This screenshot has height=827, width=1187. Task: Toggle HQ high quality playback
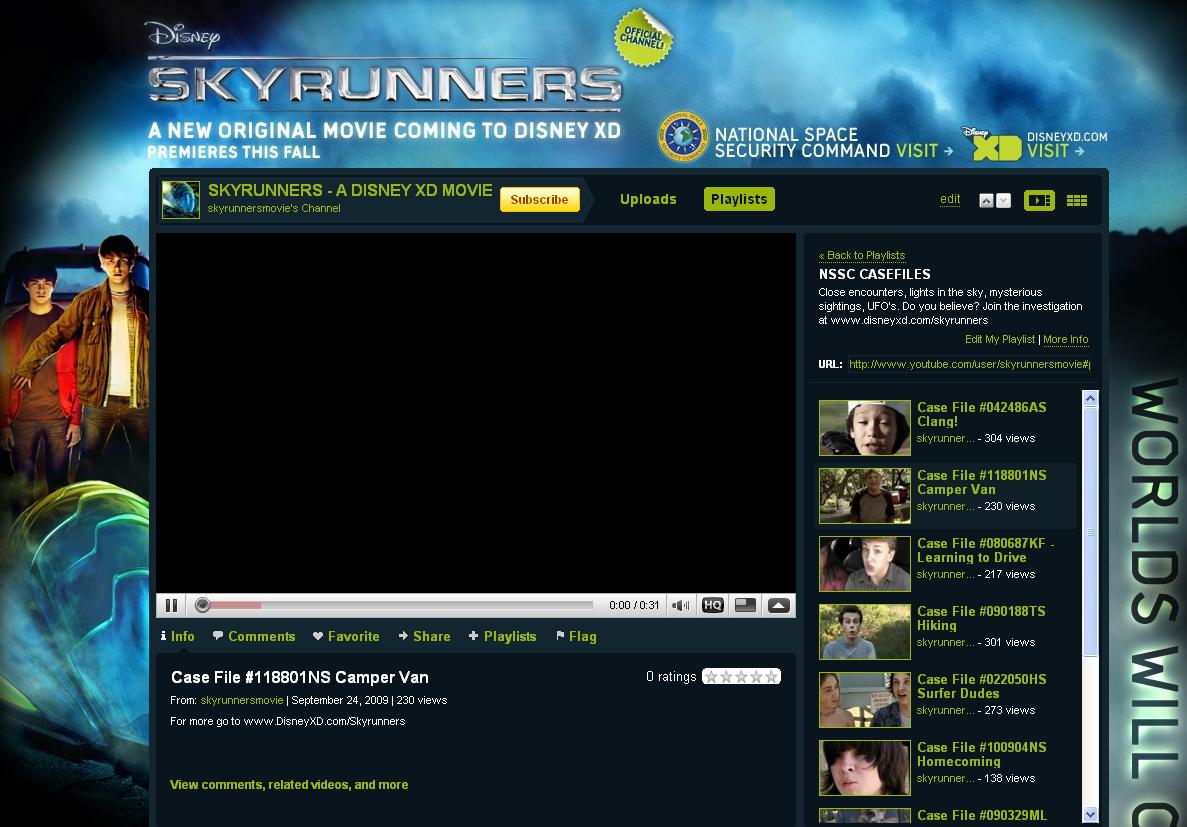(712, 605)
